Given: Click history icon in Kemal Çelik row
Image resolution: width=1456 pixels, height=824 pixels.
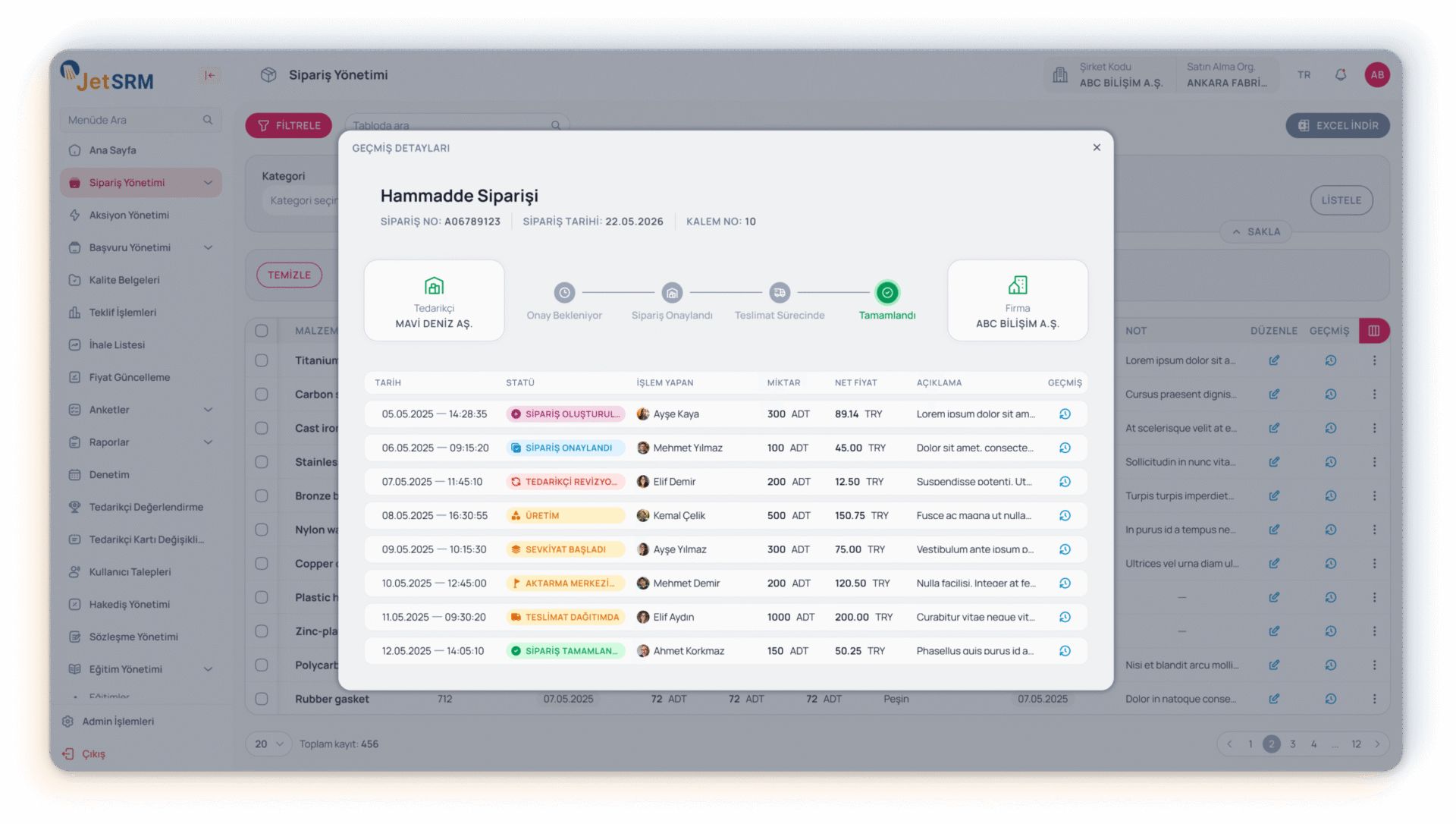Looking at the screenshot, I should (1065, 516).
